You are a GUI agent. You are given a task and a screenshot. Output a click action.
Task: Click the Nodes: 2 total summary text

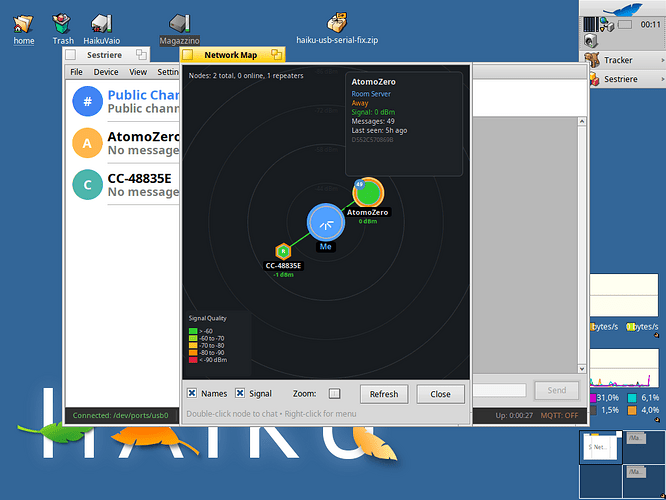(x=246, y=76)
